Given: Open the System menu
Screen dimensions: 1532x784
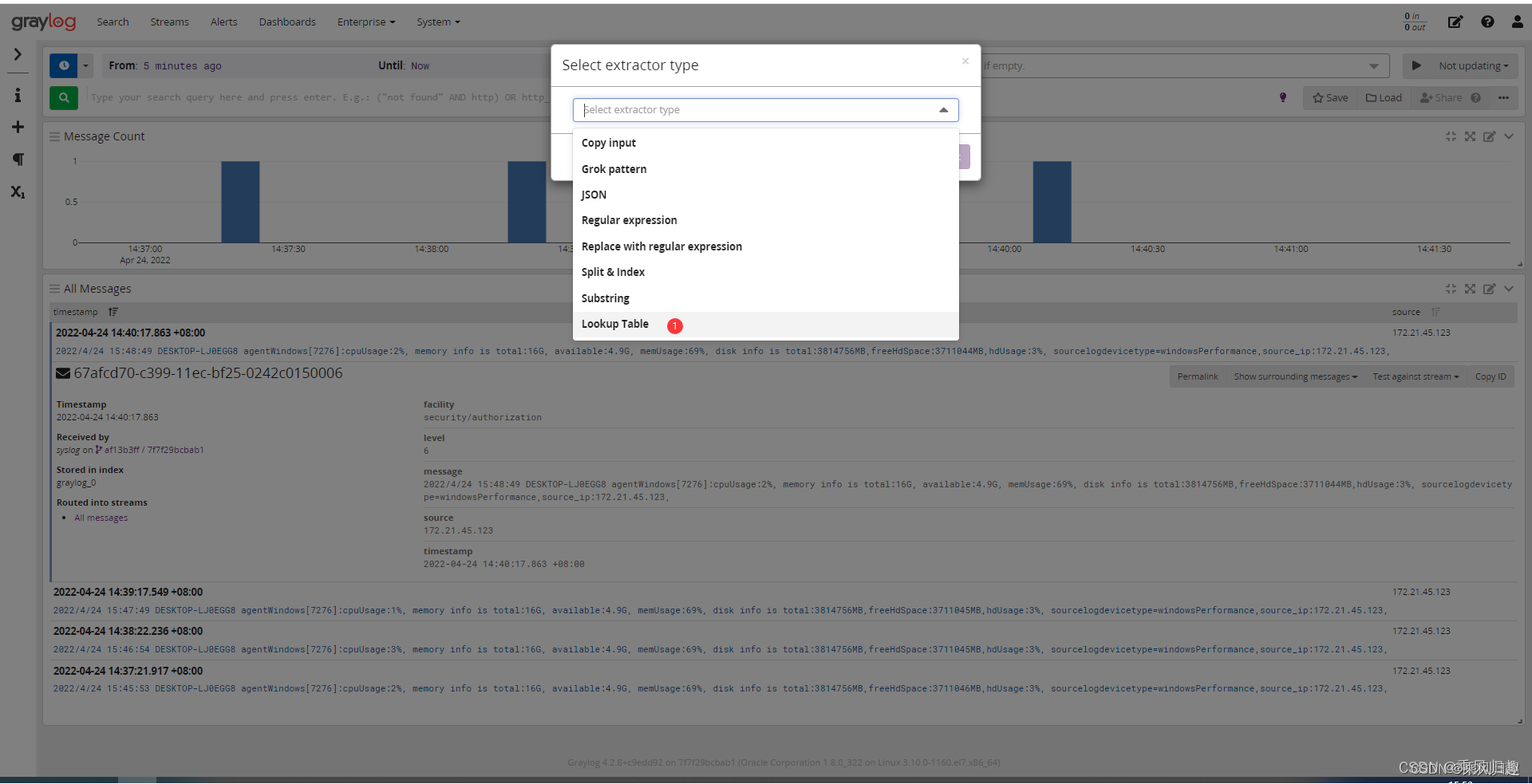Looking at the screenshot, I should click(x=437, y=22).
